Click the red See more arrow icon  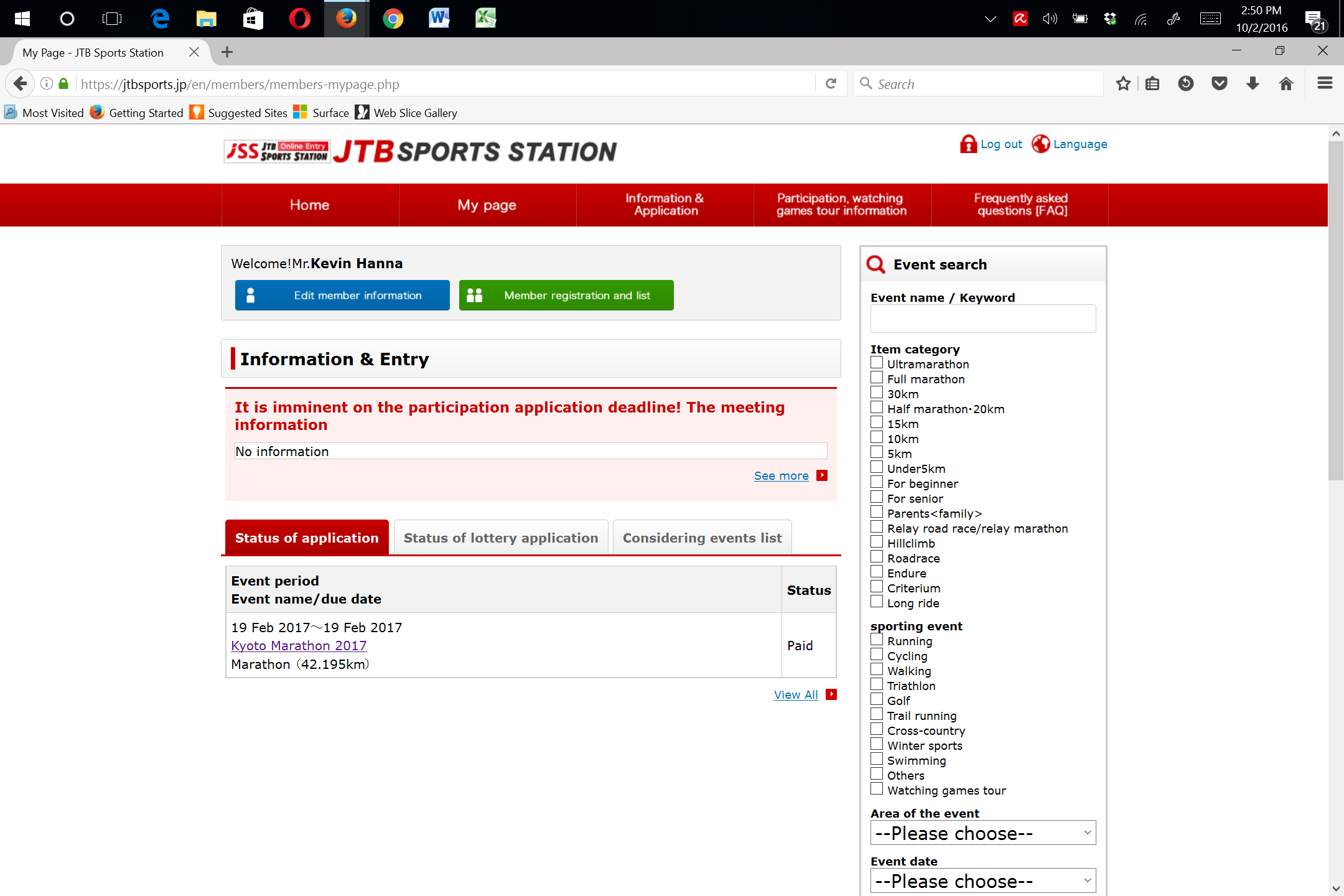tap(822, 475)
